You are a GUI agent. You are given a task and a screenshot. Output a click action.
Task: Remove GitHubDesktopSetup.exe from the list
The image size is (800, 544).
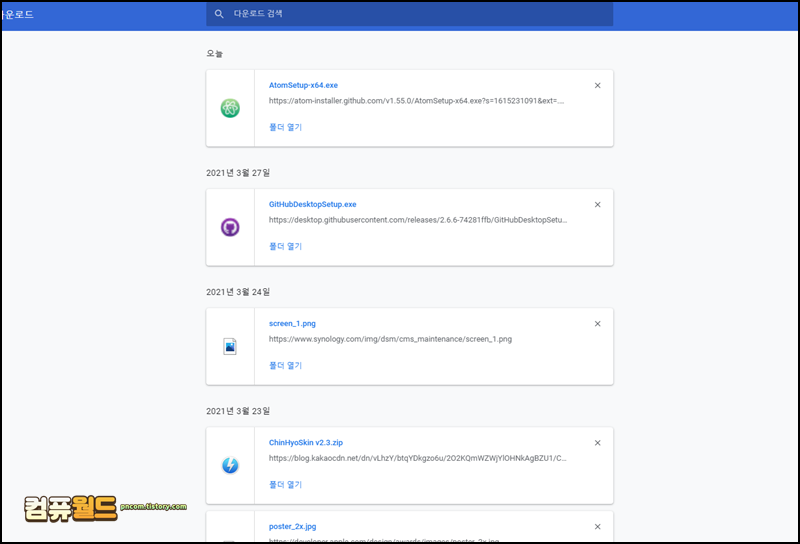(x=597, y=205)
